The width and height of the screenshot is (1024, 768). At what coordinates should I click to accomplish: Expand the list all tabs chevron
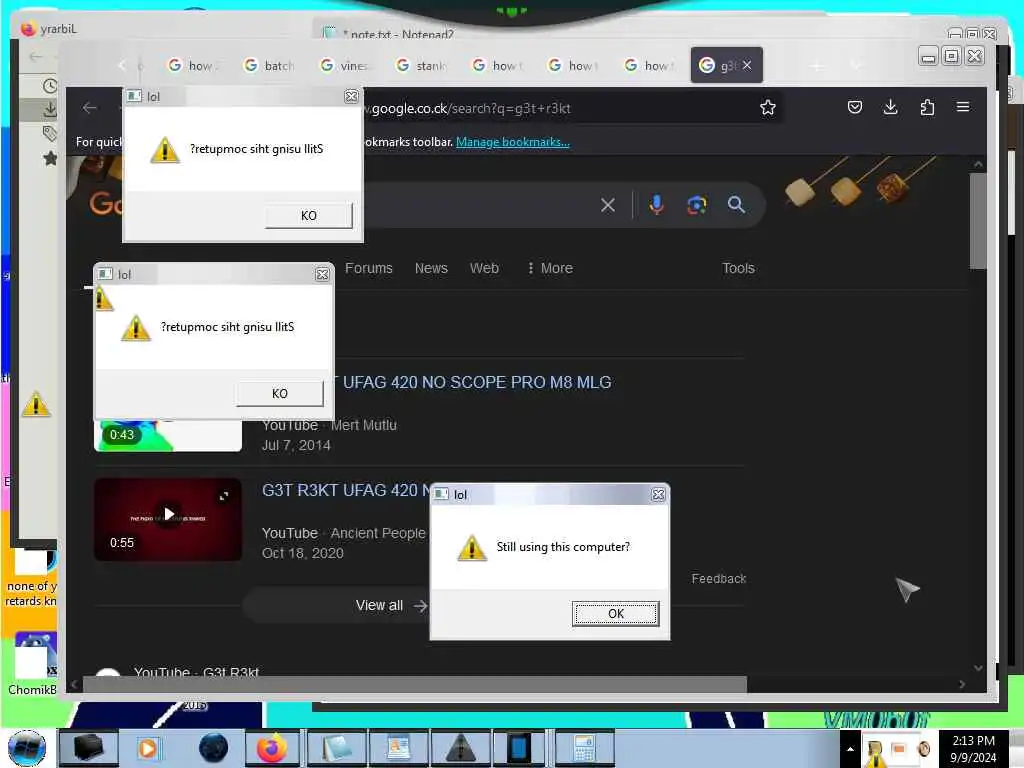point(856,65)
